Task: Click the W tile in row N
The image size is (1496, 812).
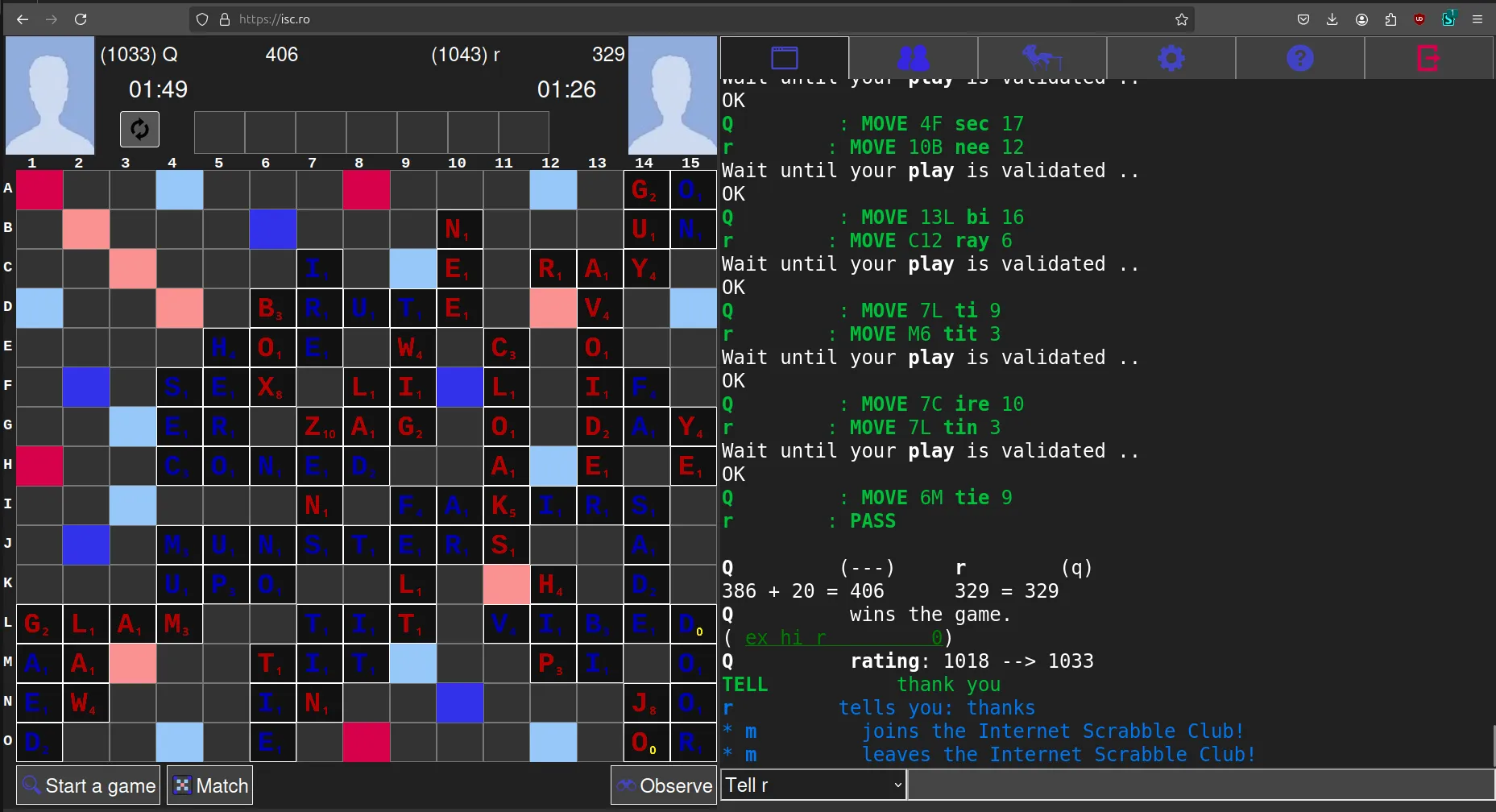Action: 86,702
